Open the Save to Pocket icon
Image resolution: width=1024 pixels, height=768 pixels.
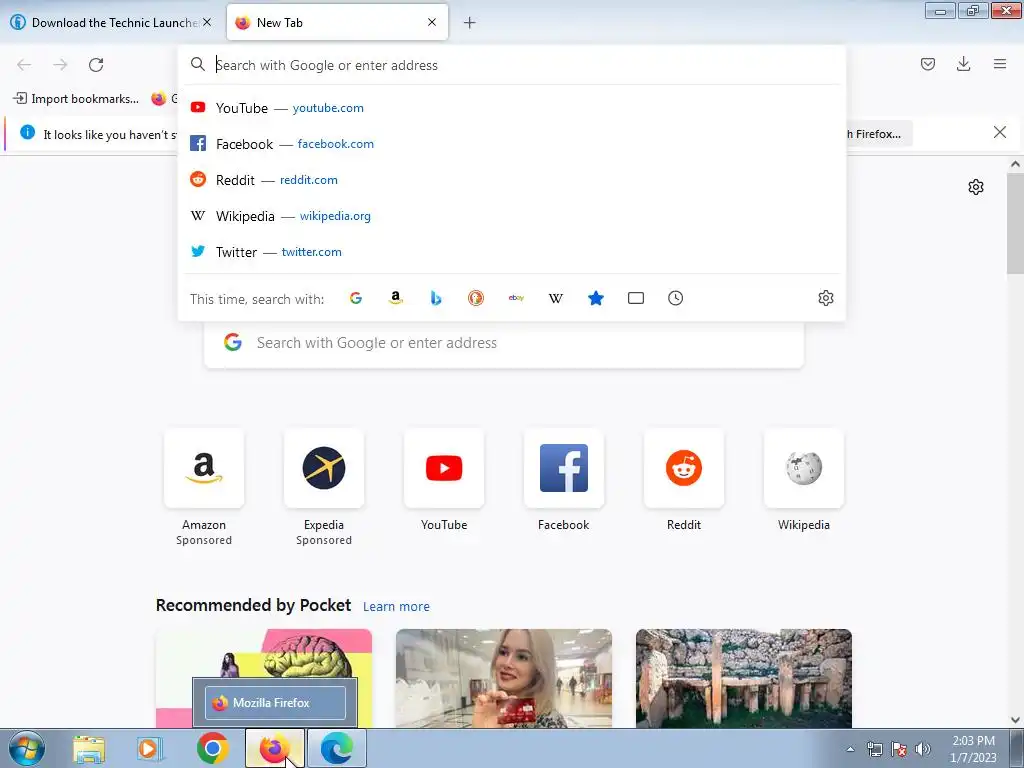[x=927, y=64]
